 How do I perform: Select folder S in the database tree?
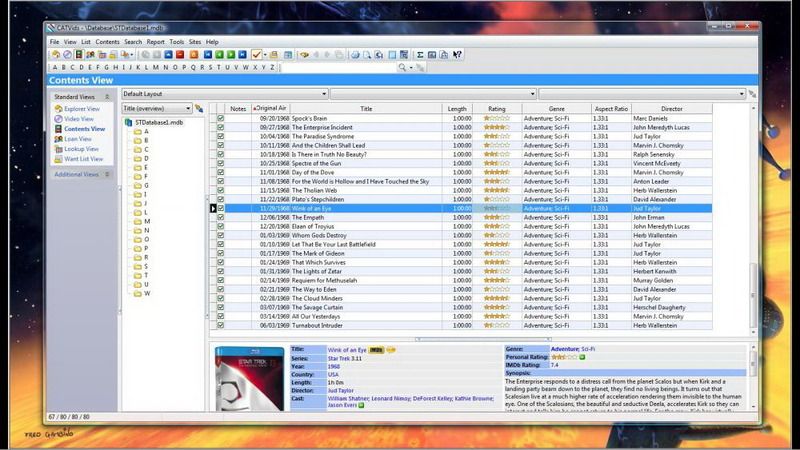pos(146,266)
